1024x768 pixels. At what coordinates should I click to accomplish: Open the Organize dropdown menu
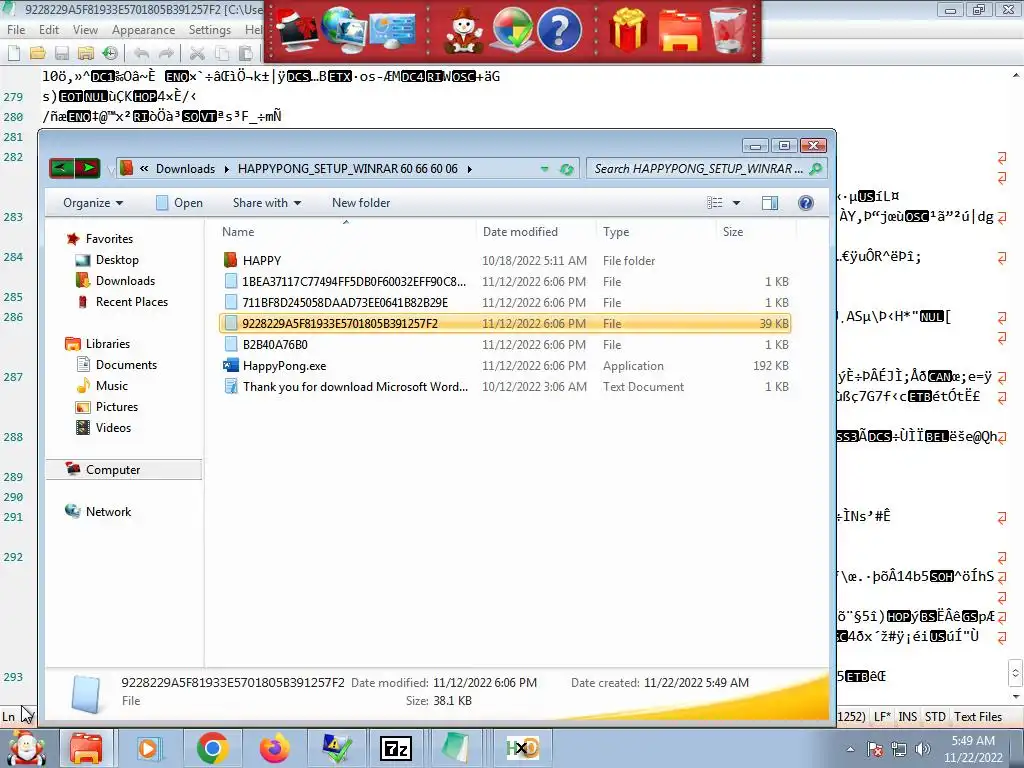click(x=93, y=203)
